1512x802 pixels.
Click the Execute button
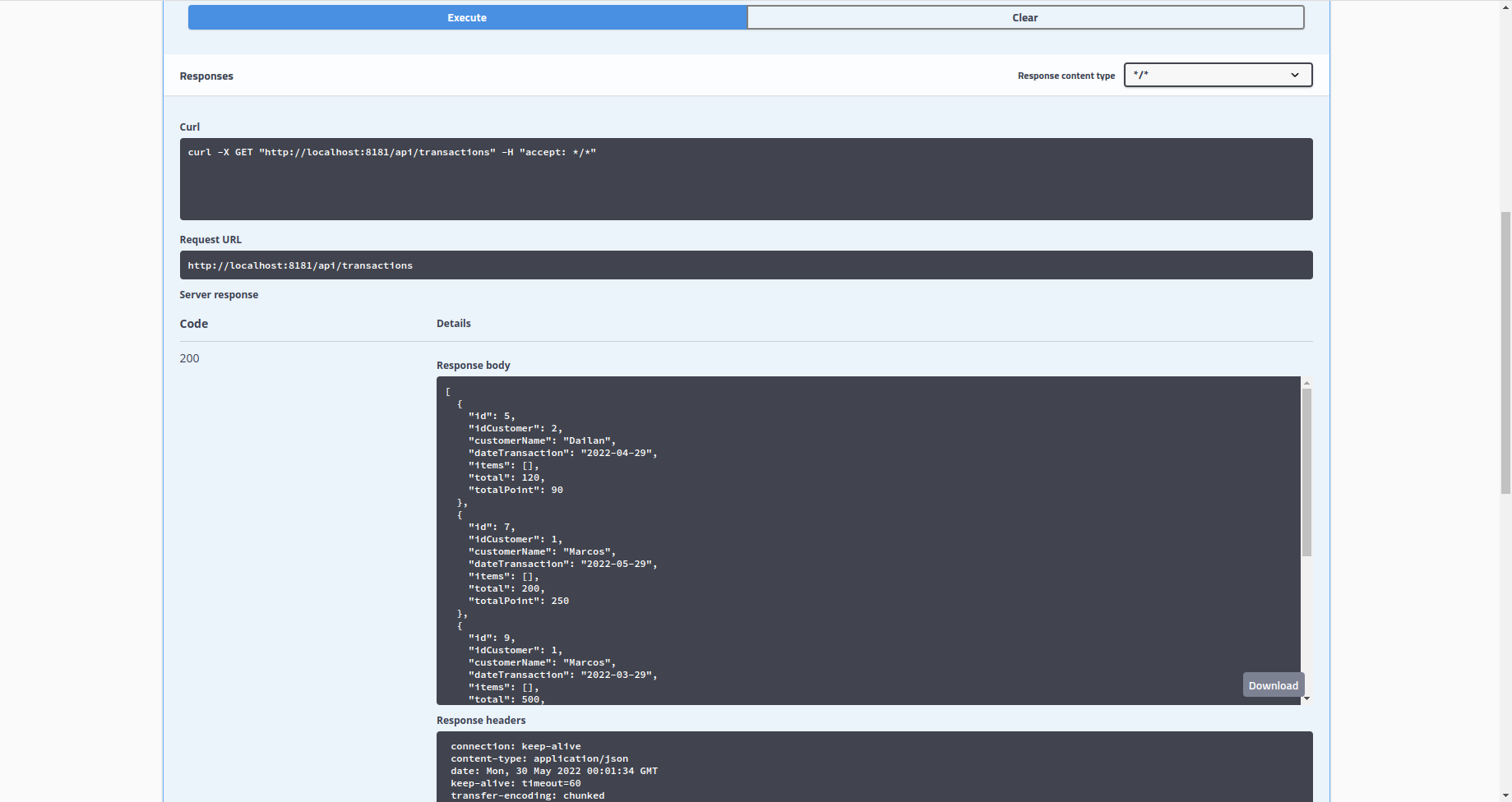[x=466, y=16]
